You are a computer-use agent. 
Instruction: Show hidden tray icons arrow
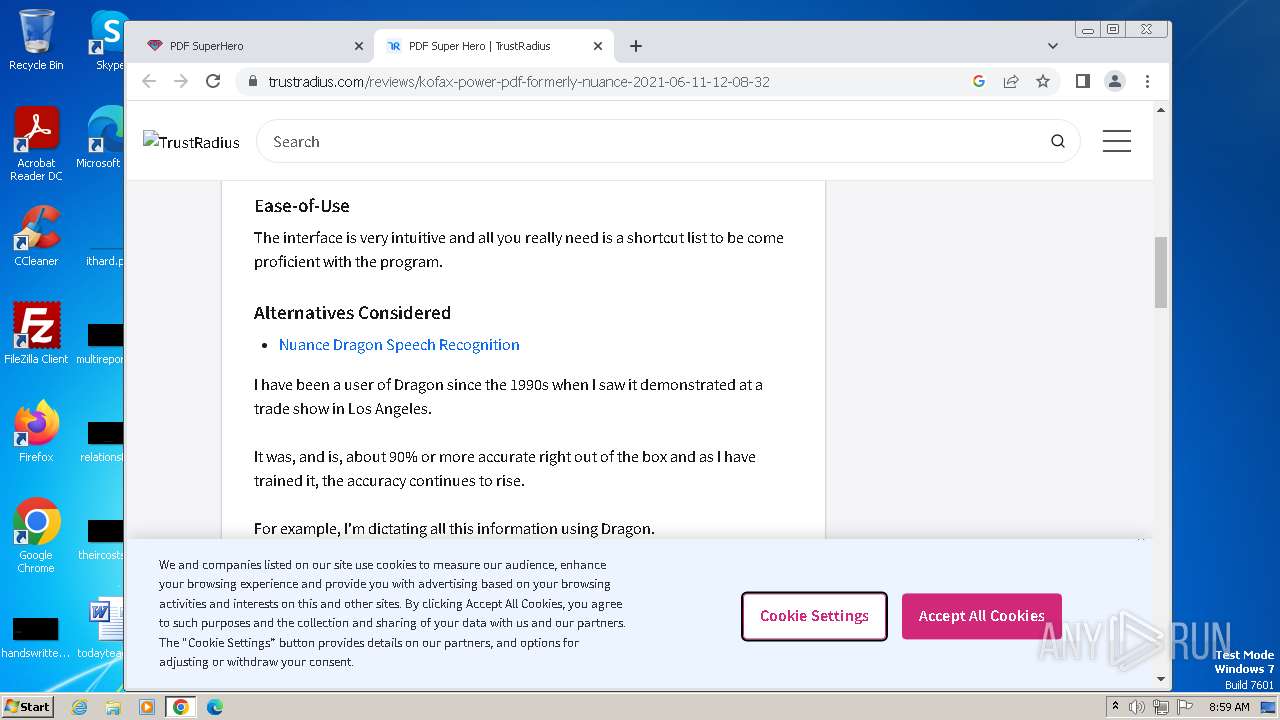1115,706
